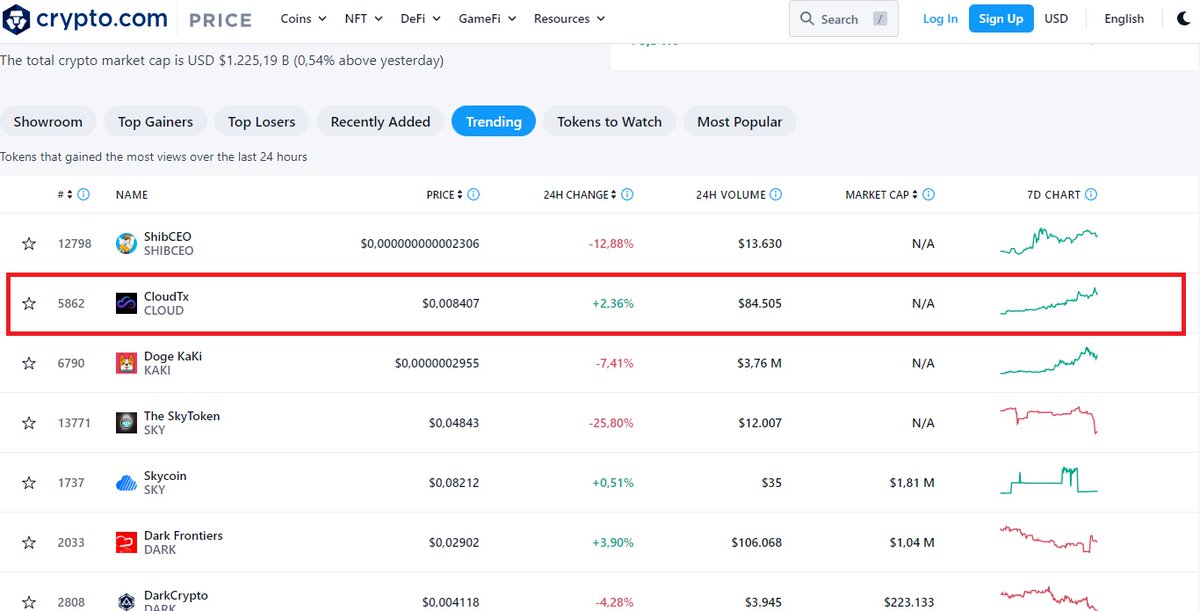Expand the Resources menu

pos(570,19)
